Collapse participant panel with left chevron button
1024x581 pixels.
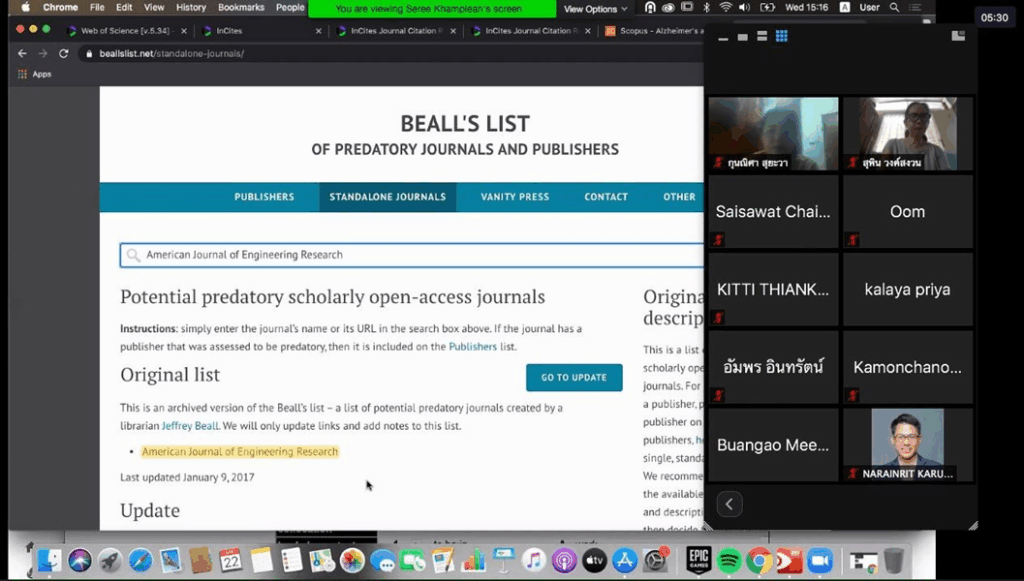(730, 505)
